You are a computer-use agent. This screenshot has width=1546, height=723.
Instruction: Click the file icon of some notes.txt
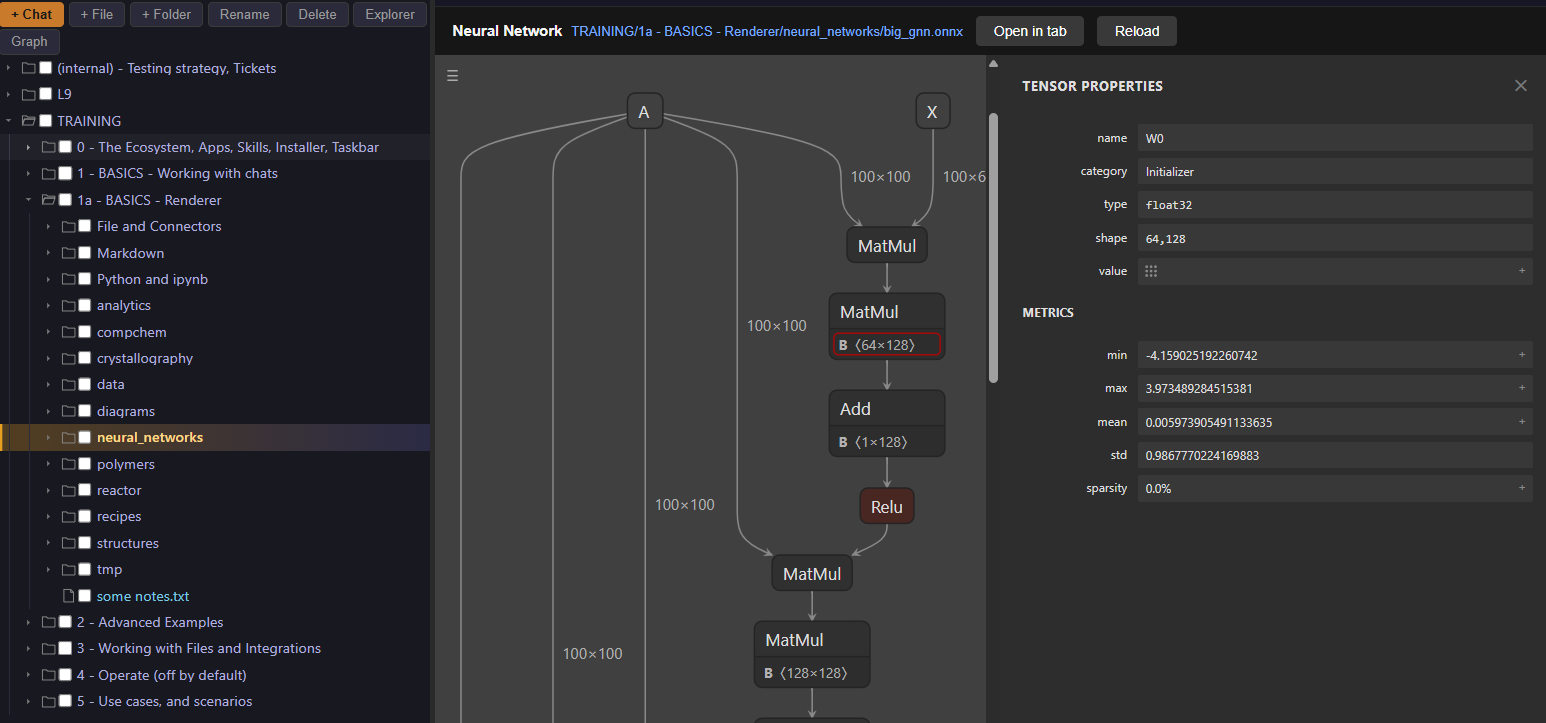[x=69, y=596]
